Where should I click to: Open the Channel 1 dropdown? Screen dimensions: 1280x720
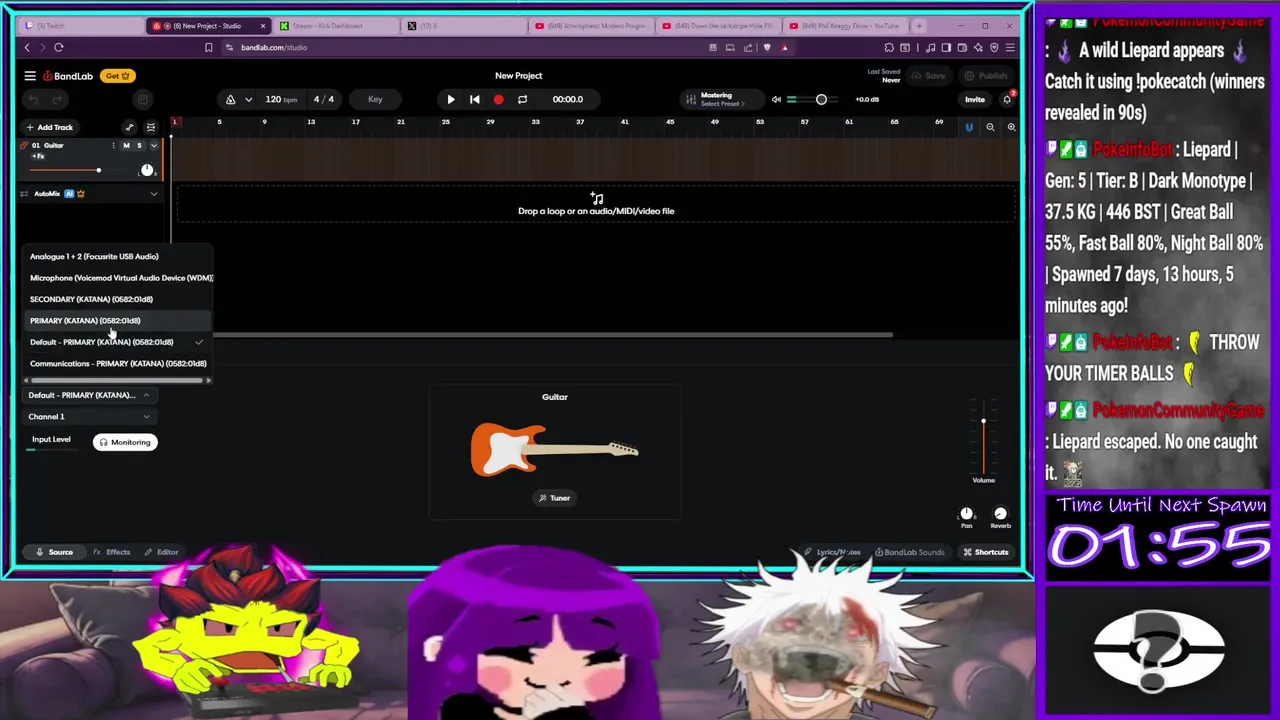(x=88, y=416)
